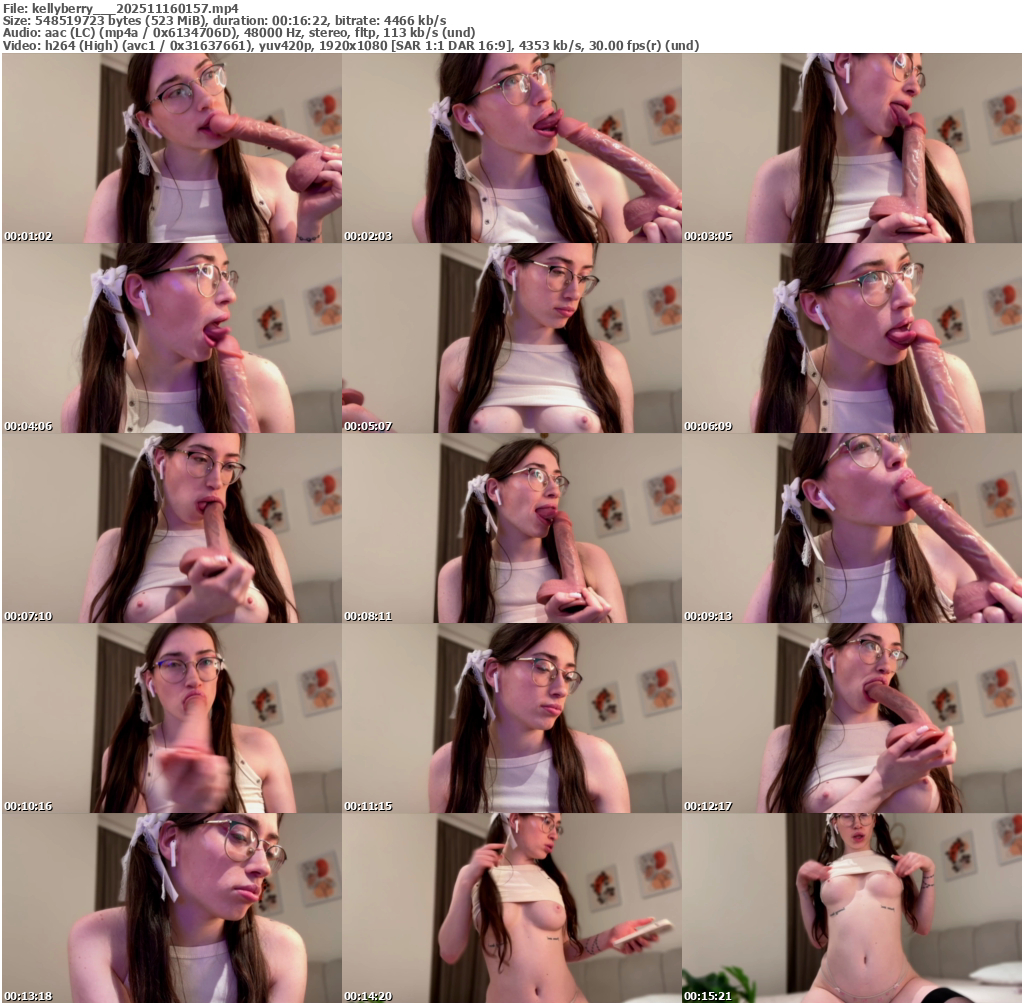Select the thumbnail frame stamped 00:10:16
The width and height of the screenshot is (1024, 1003).
[172, 718]
